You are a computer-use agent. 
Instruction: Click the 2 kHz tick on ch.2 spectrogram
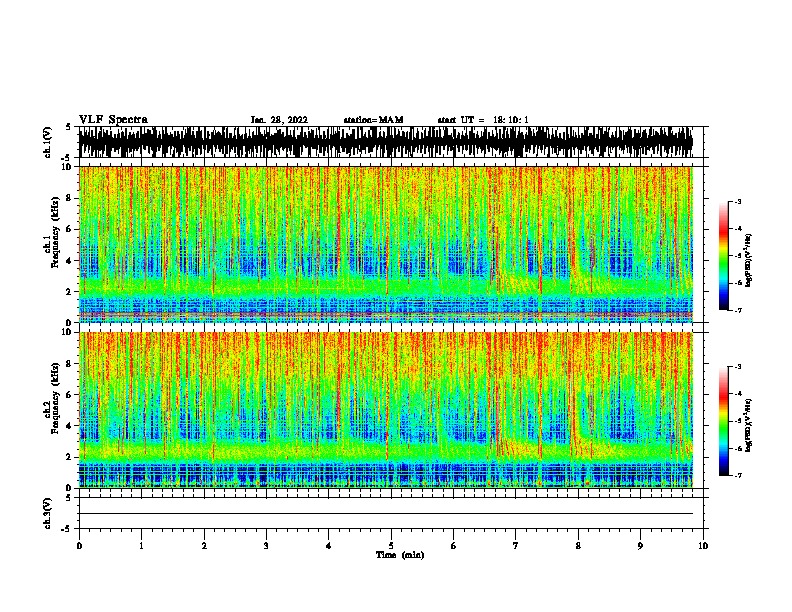[69, 457]
